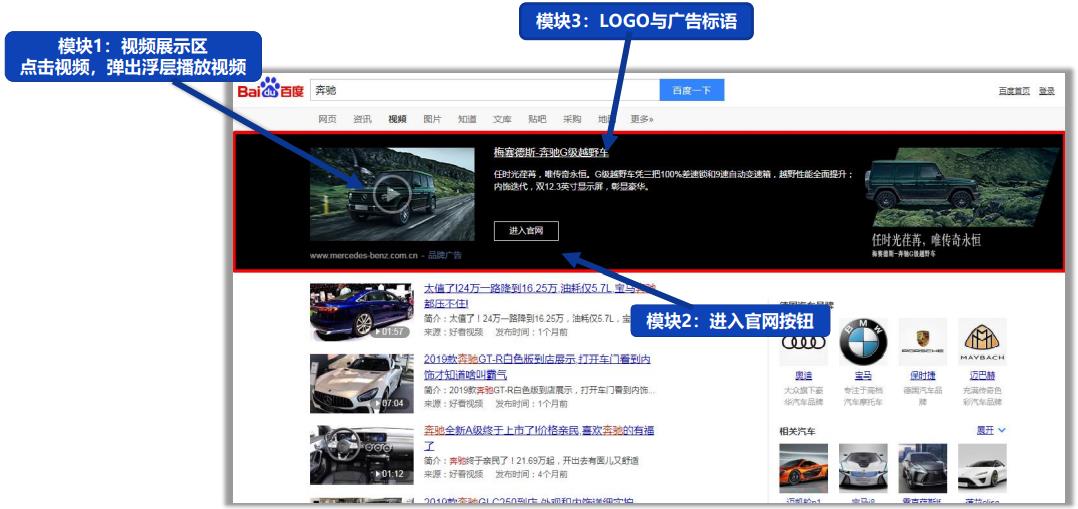Expand 相关汽车 with the 展开 link

pyautogui.click(x=991, y=431)
